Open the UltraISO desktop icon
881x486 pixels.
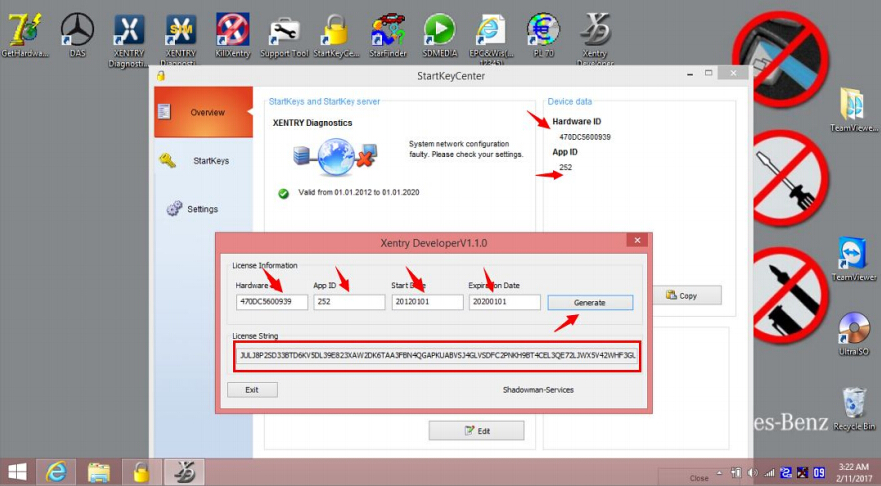pos(853,335)
